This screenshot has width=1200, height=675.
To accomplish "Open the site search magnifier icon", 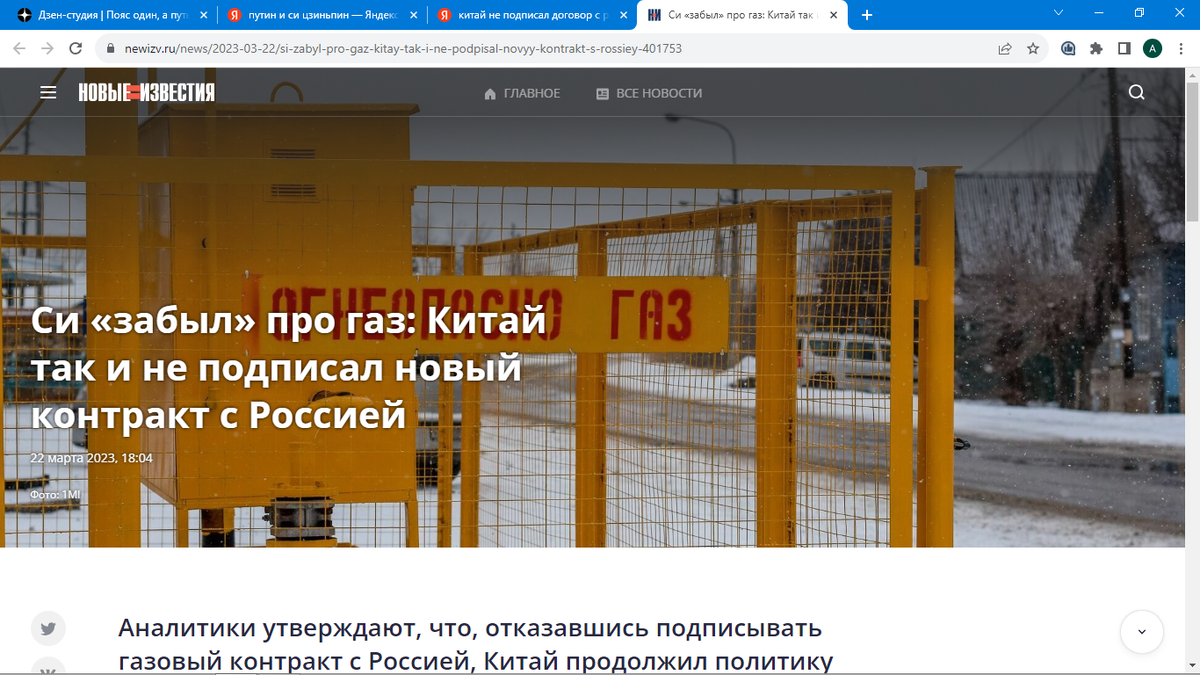I will (x=1137, y=93).
